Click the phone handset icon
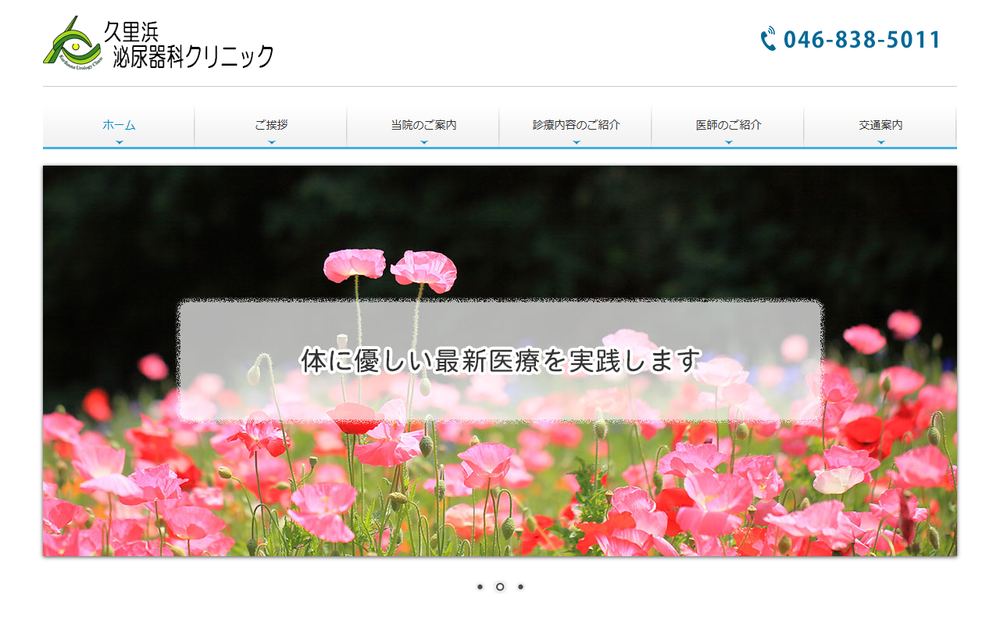Image resolution: width=1000 pixels, height=625 pixels. point(768,39)
